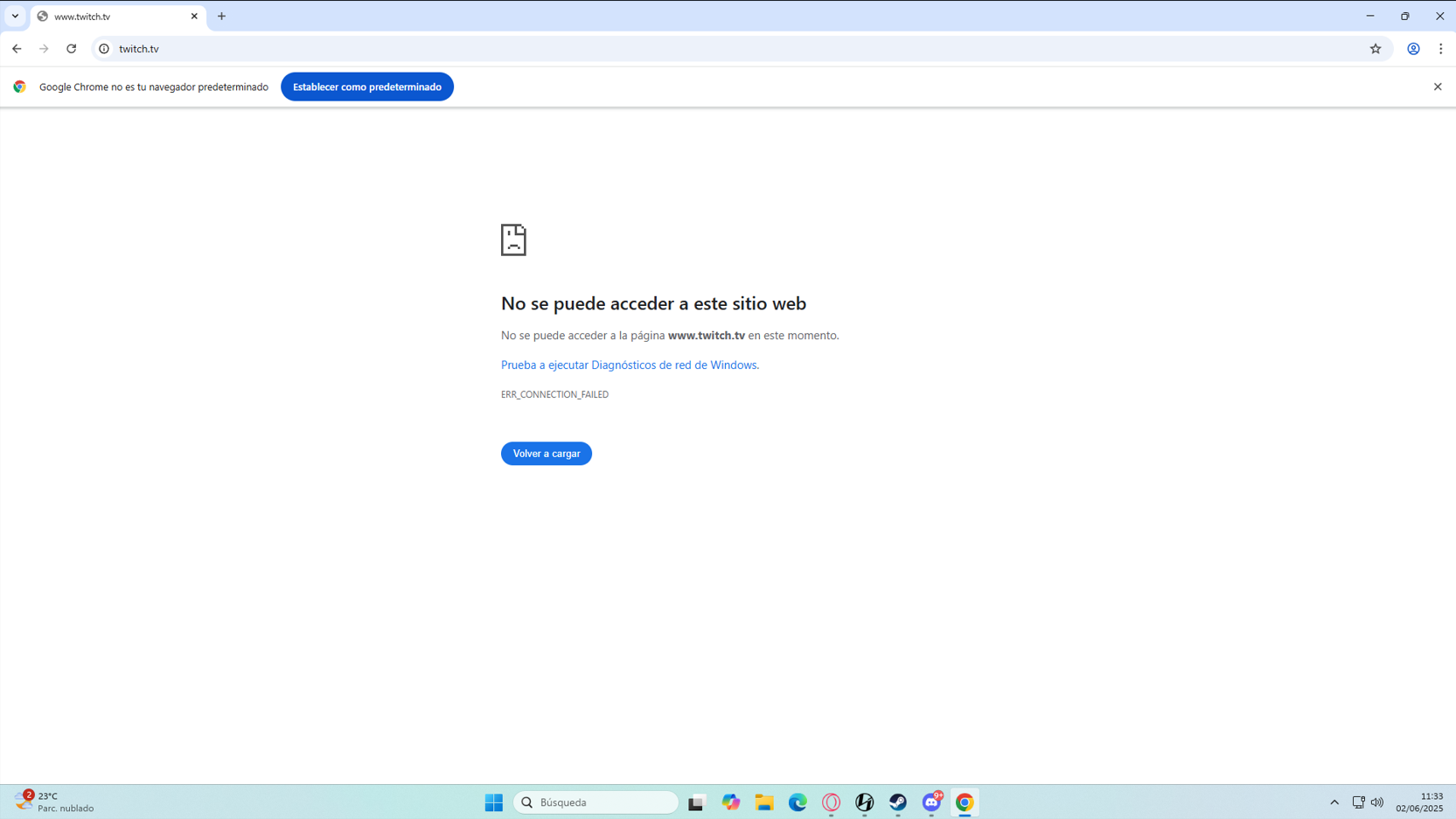The width and height of the screenshot is (1456, 819).
Task: Click the taskbar Búsqueda search box
Action: click(x=596, y=802)
